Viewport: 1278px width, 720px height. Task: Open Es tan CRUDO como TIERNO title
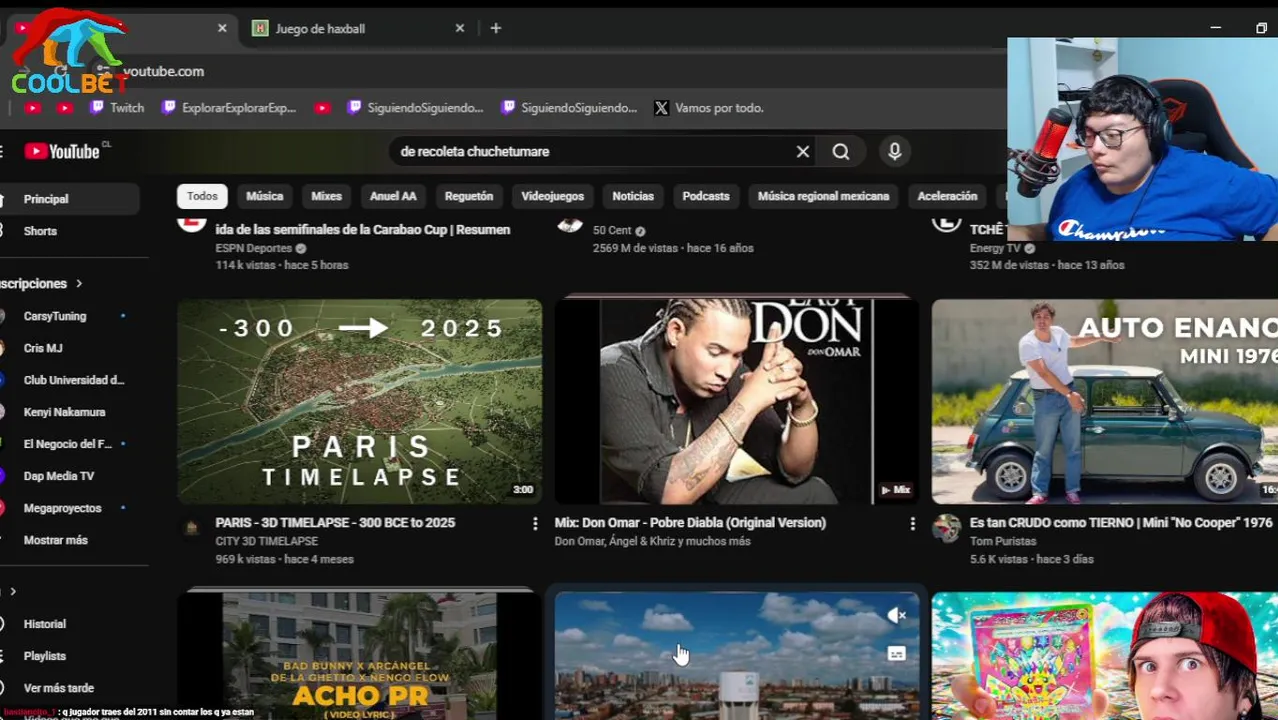(1121, 523)
